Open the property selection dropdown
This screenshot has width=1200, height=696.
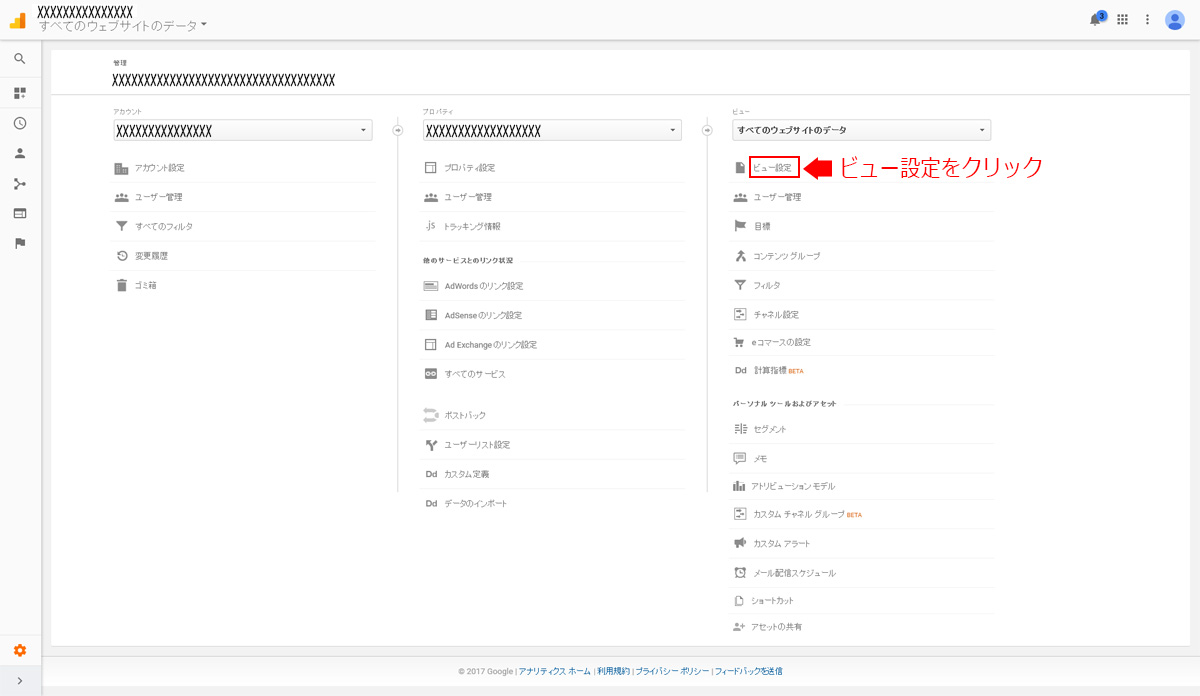tap(552, 131)
